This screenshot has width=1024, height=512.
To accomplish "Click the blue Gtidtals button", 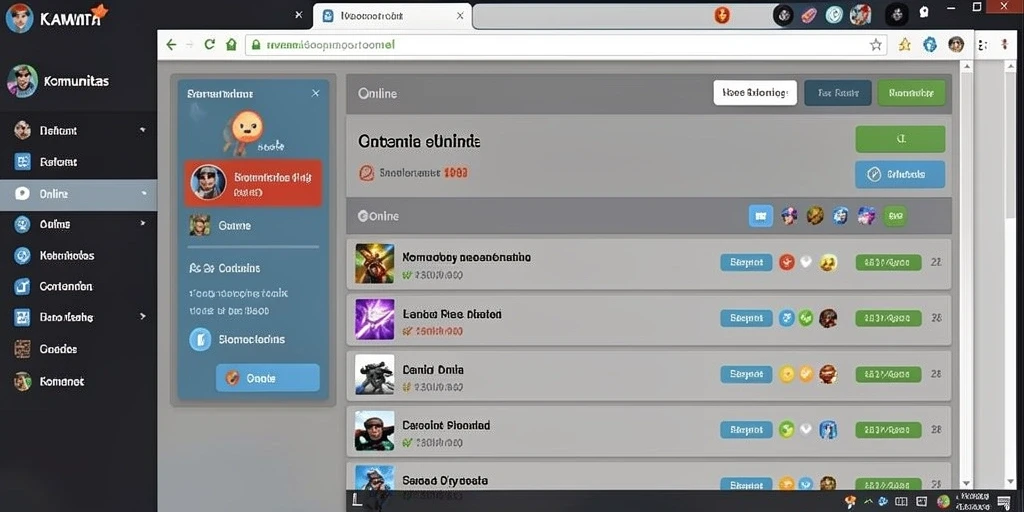I will pyautogui.click(x=900, y=174).
